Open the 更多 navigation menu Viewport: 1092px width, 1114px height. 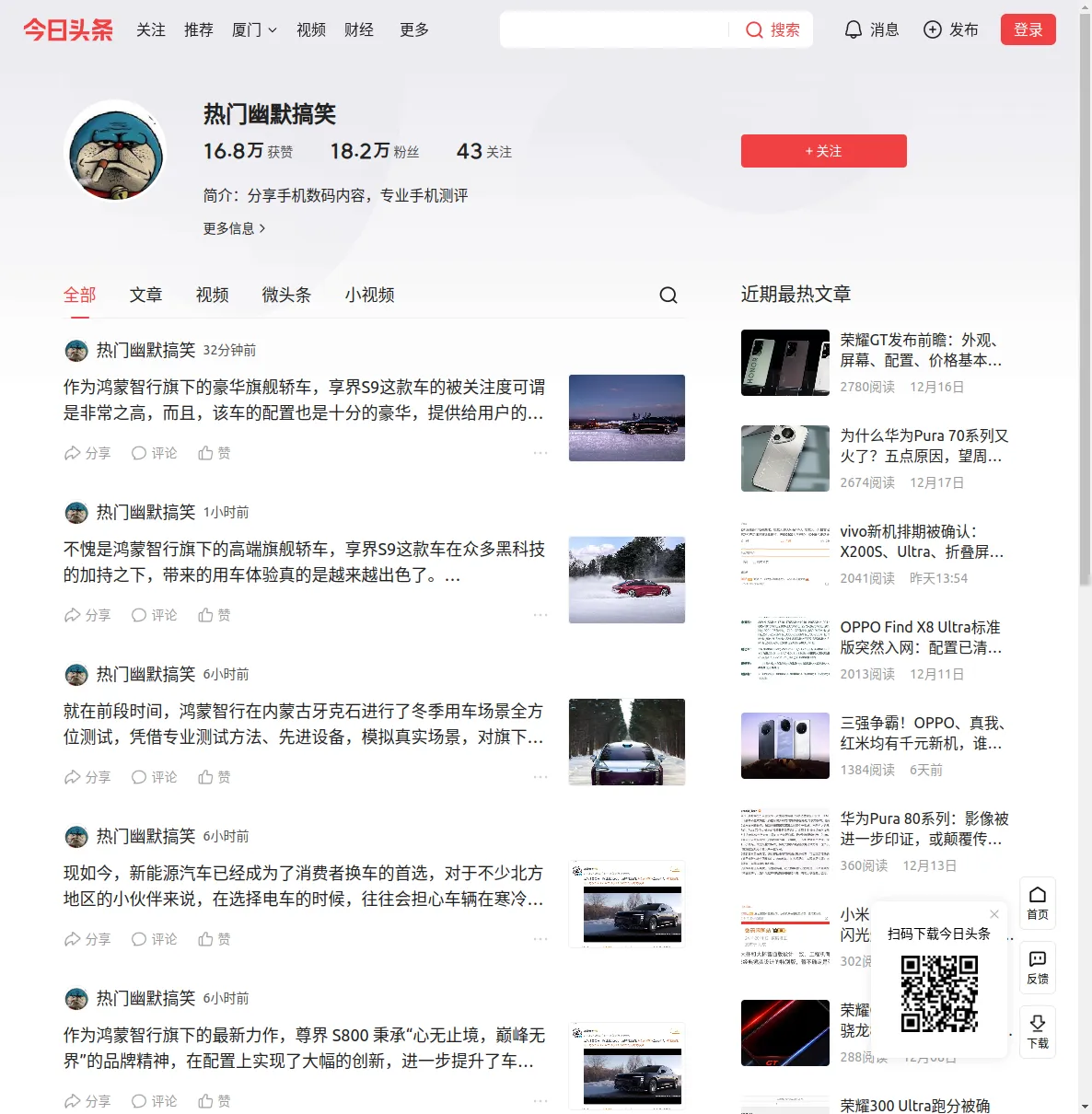pyautogui.click(x=414, y=29)
